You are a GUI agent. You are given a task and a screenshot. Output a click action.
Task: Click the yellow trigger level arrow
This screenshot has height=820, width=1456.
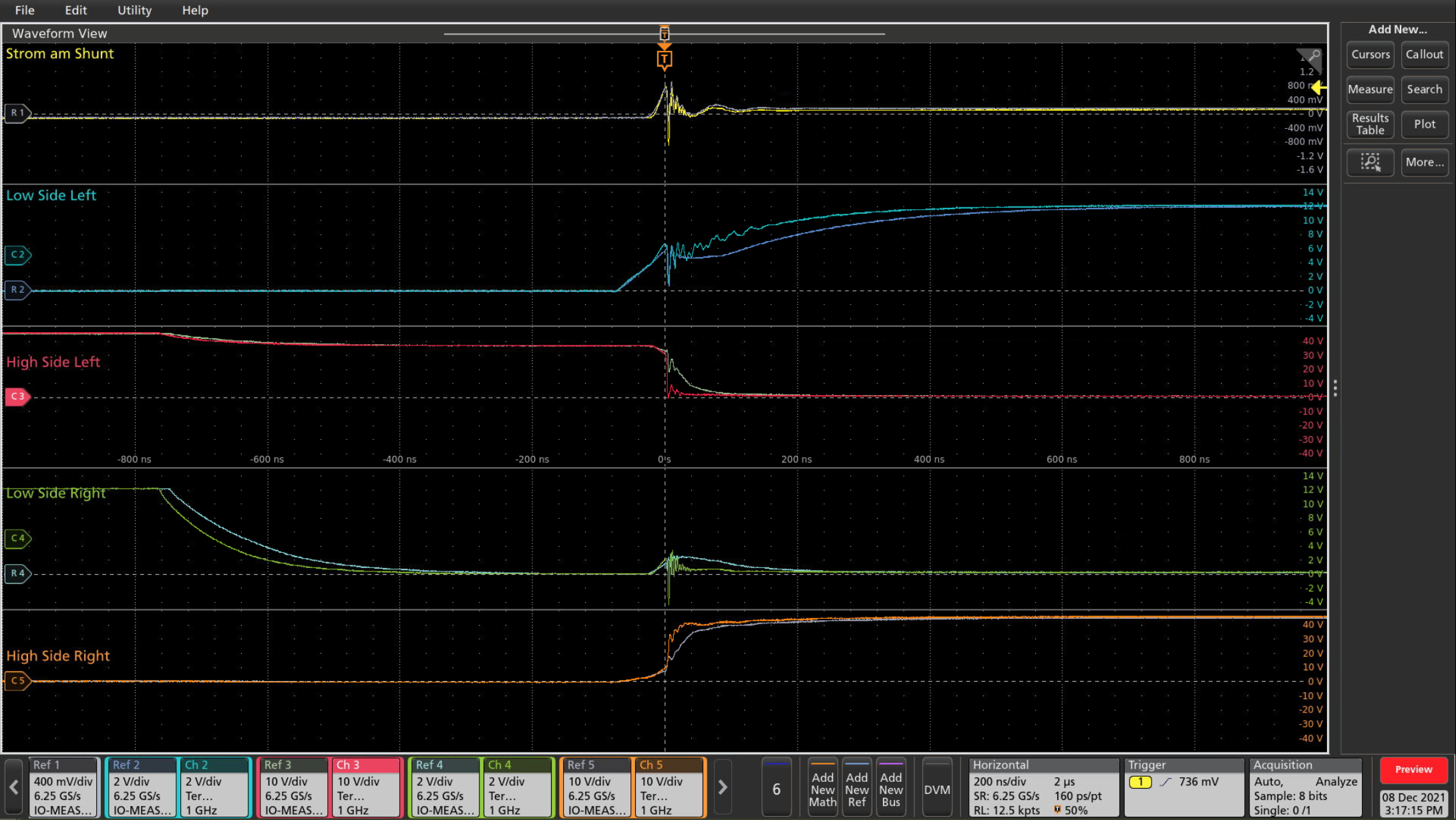tap(1318, 88)
